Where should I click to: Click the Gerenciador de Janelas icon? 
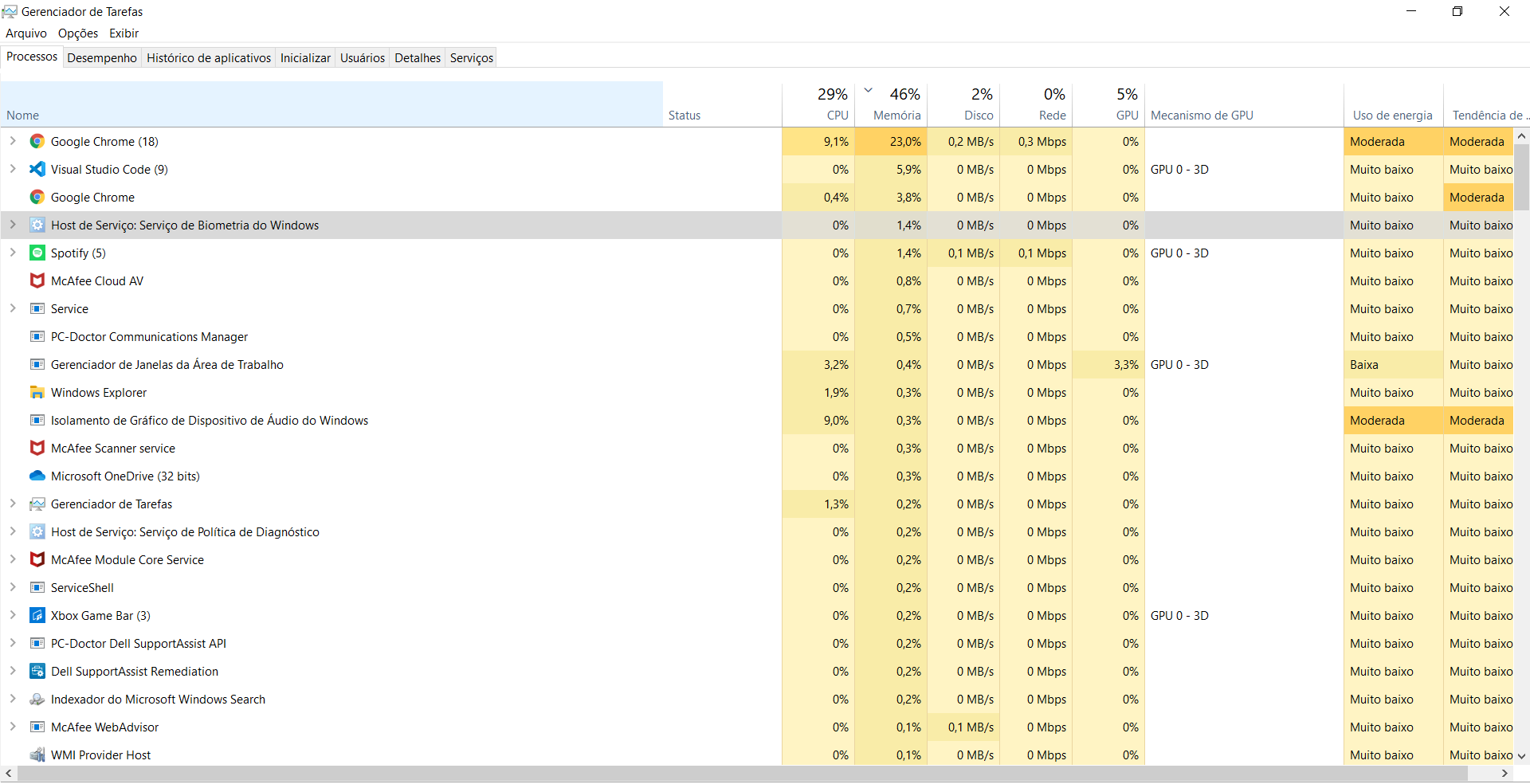coord(37,364)
